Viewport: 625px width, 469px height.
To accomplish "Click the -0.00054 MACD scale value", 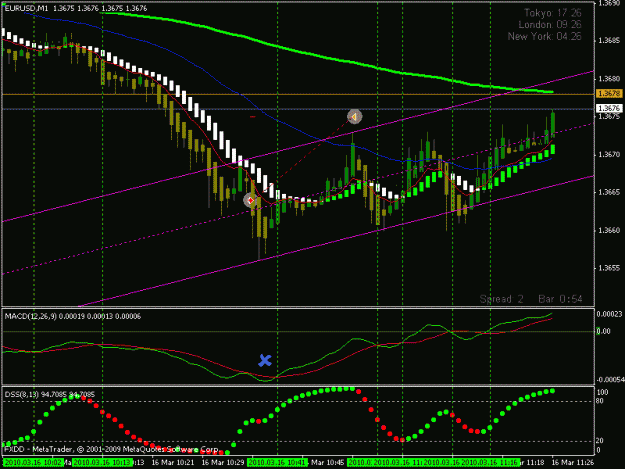I will (x=610, y=380).
